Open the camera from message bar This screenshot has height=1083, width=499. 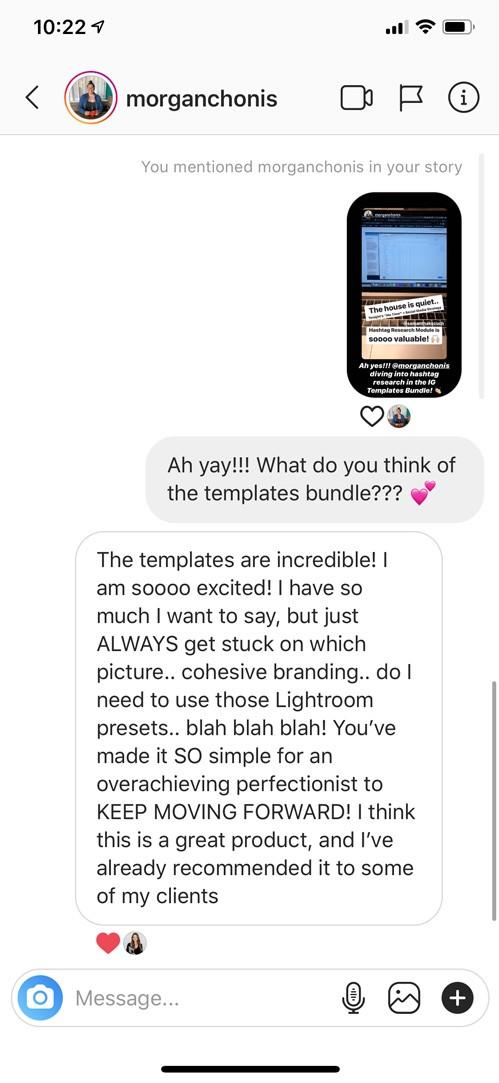pos(40,998)
